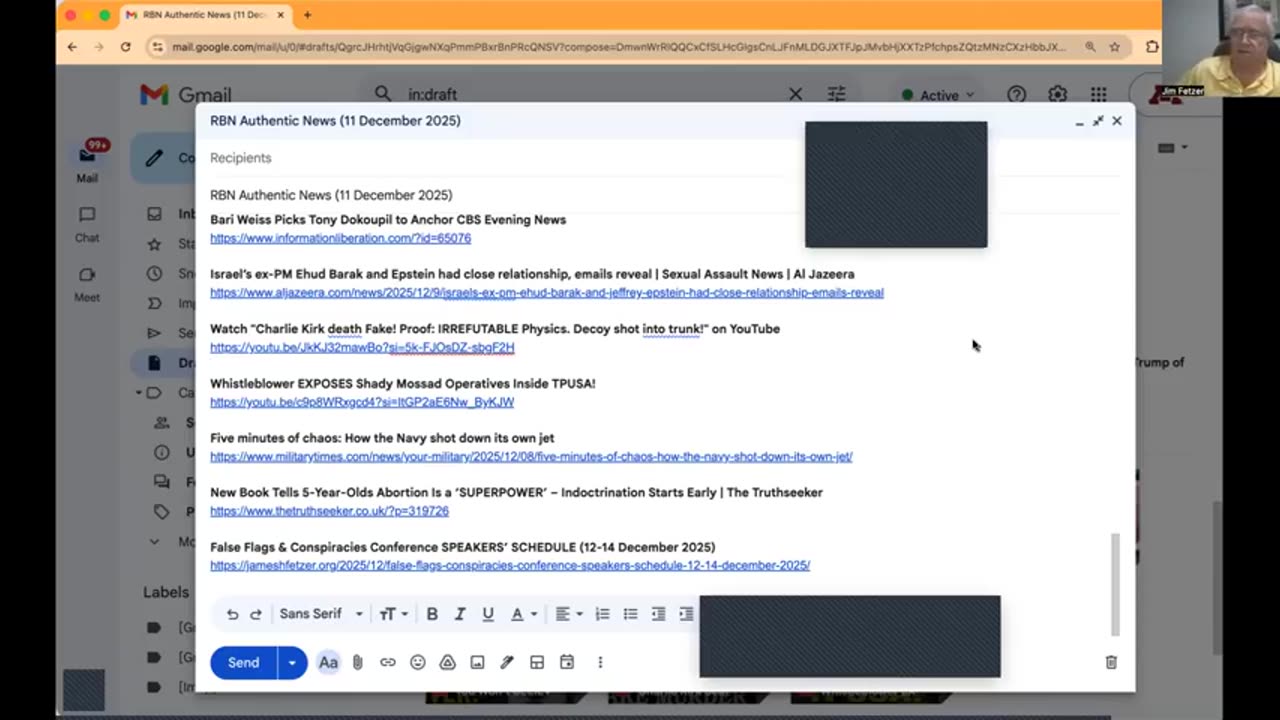Image resolution: width=1280 pixels, height=720 pixels.
Task: Open Gmail support help icon
Action: click(1016, 94)
